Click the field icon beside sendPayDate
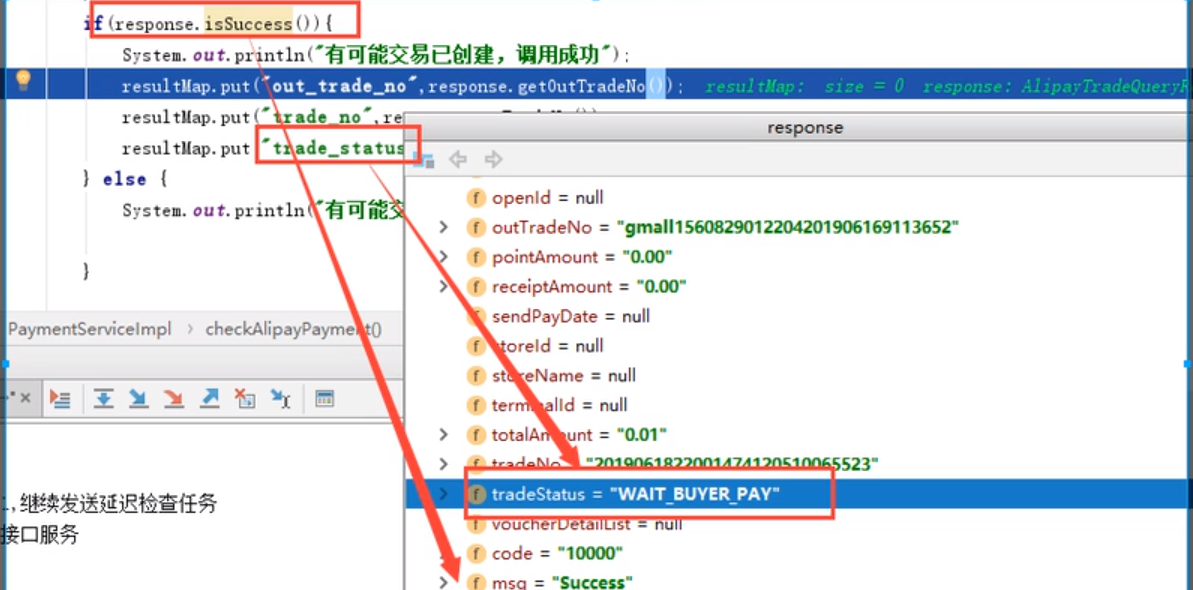1193x590 pixels. pos(476,316)
